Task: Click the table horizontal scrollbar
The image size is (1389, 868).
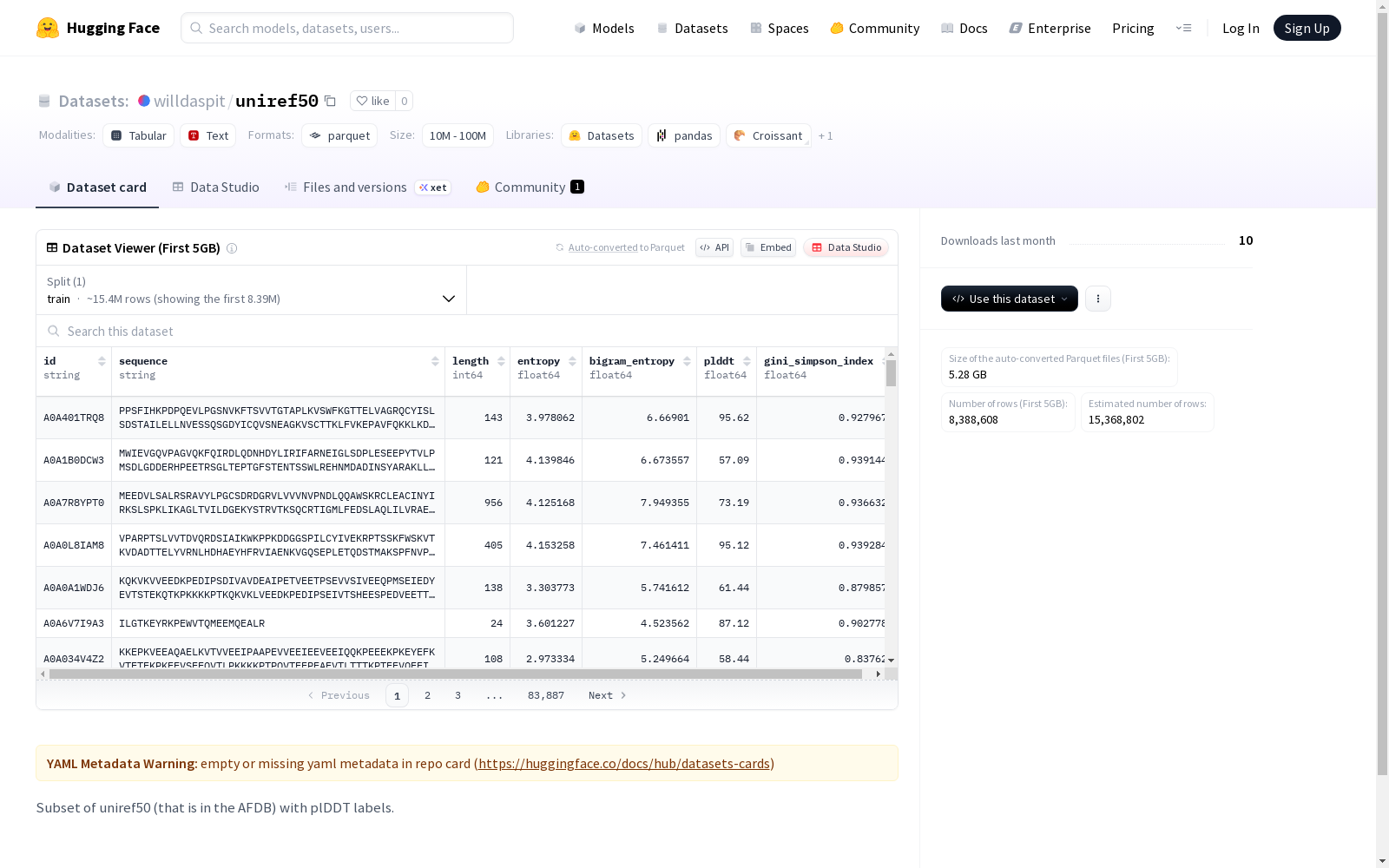Action: coord(456,674)
